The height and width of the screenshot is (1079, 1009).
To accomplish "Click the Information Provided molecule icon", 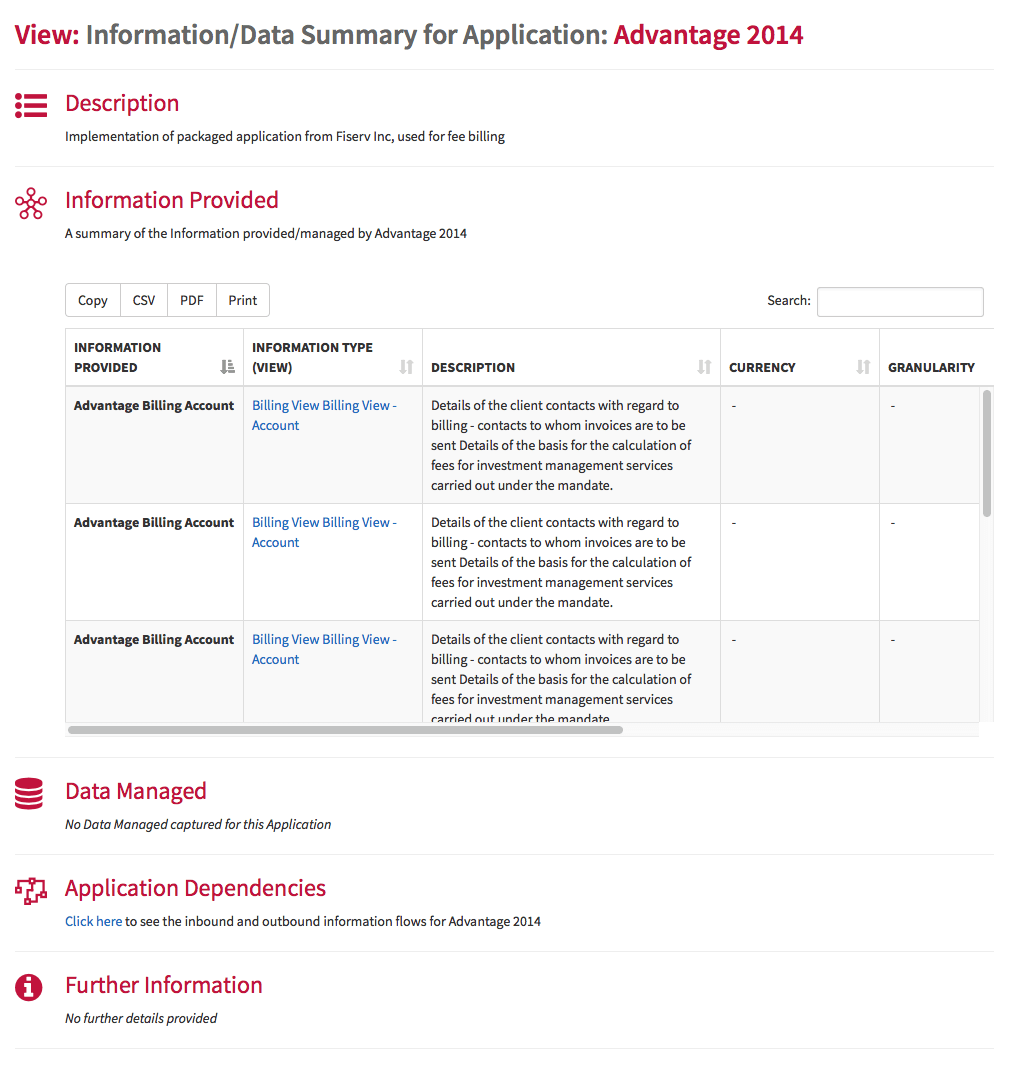I will coord(31,204).
